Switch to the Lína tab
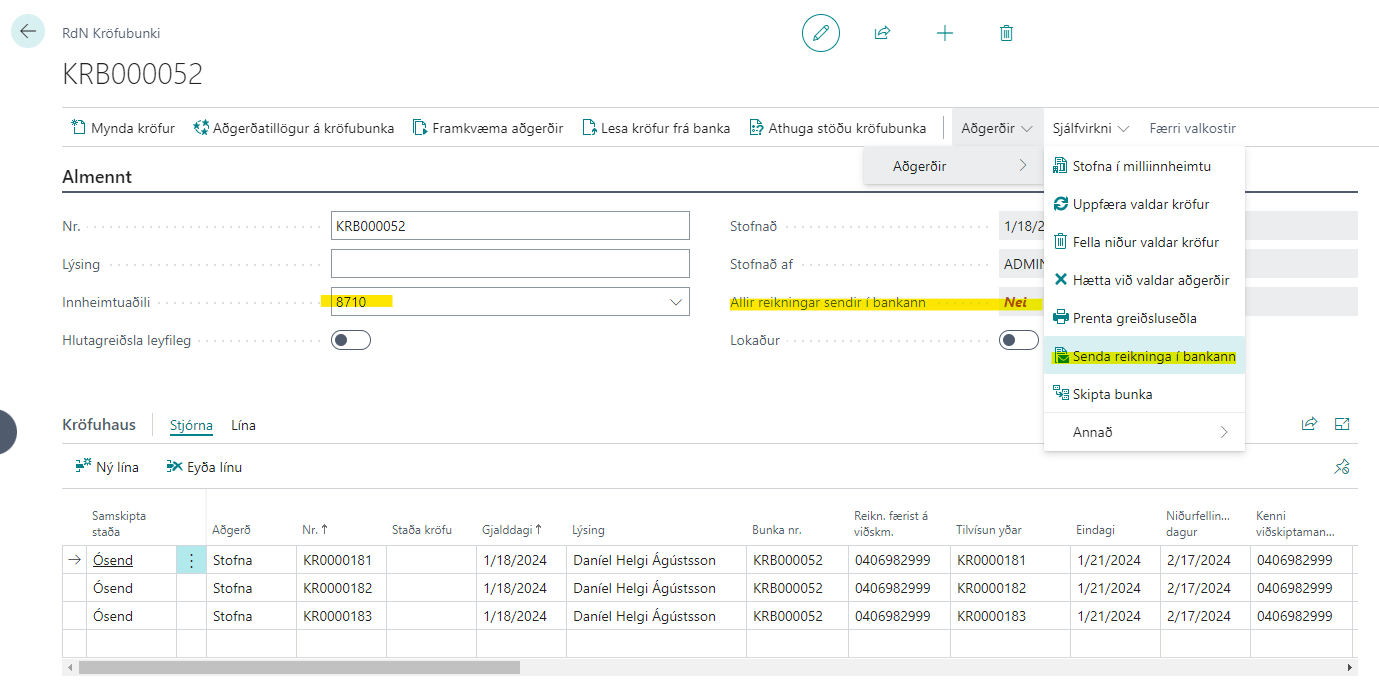The image size is (1379, 694). point(243,425)
